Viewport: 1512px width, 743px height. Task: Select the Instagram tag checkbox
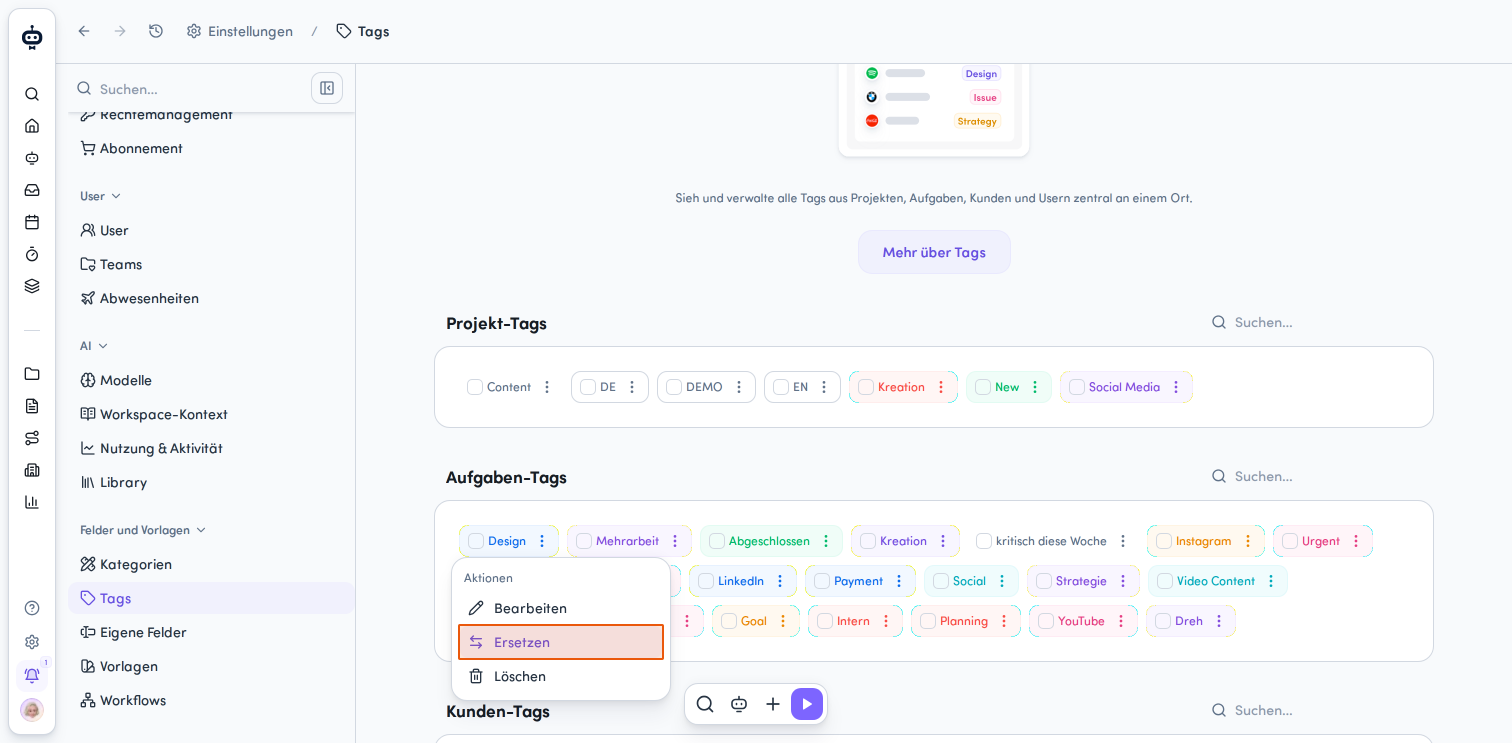coord(1164,541)
